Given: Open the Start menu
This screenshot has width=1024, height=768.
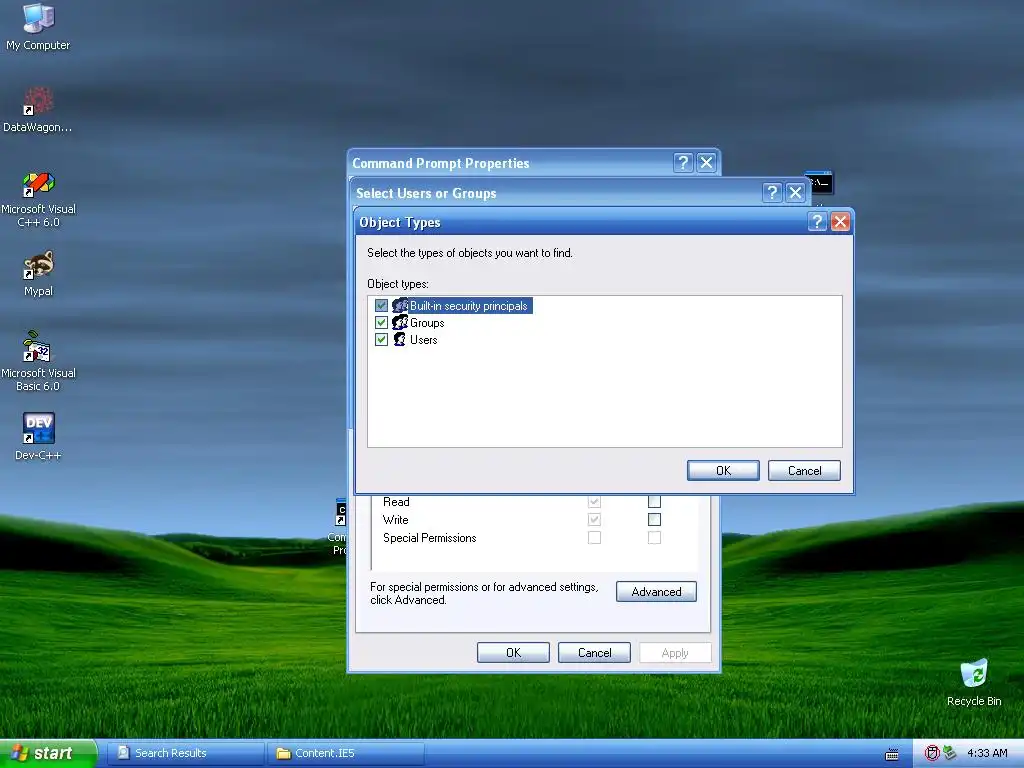Looking at the screenshot, I should coord(48,753).
